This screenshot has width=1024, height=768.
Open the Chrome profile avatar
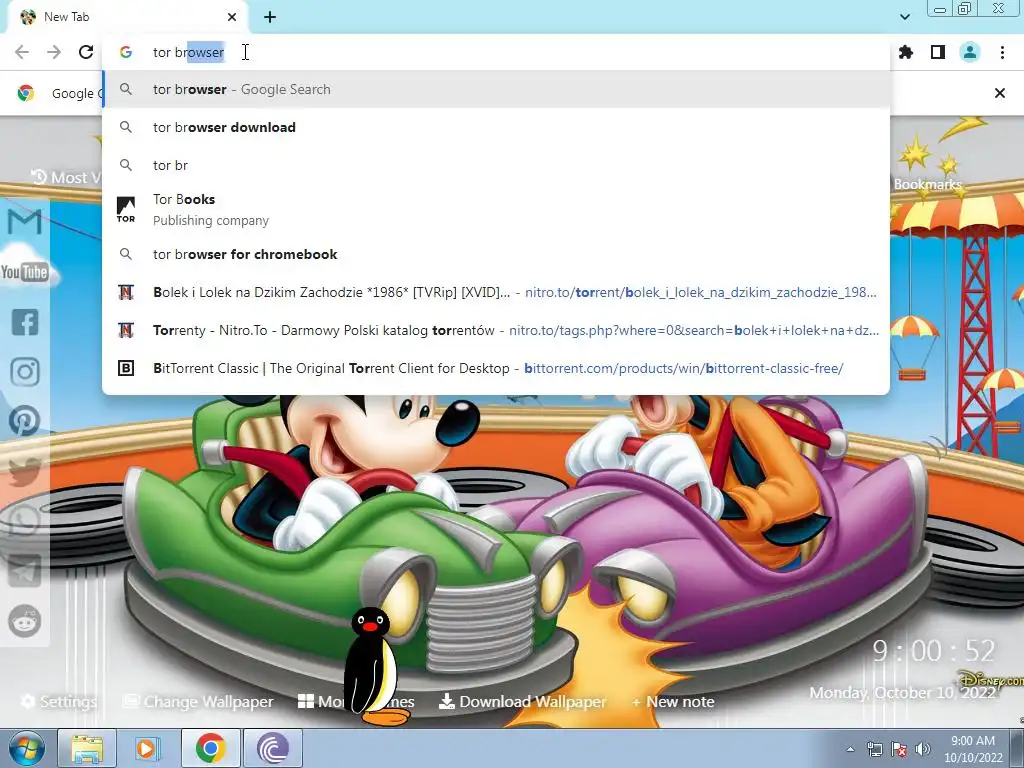970,52
